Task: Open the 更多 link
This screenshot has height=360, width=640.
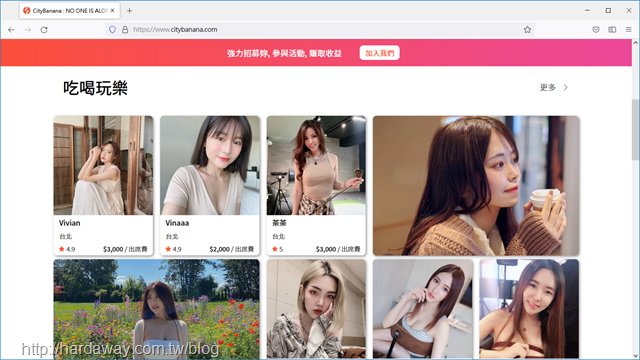Action: click(548, 87)
